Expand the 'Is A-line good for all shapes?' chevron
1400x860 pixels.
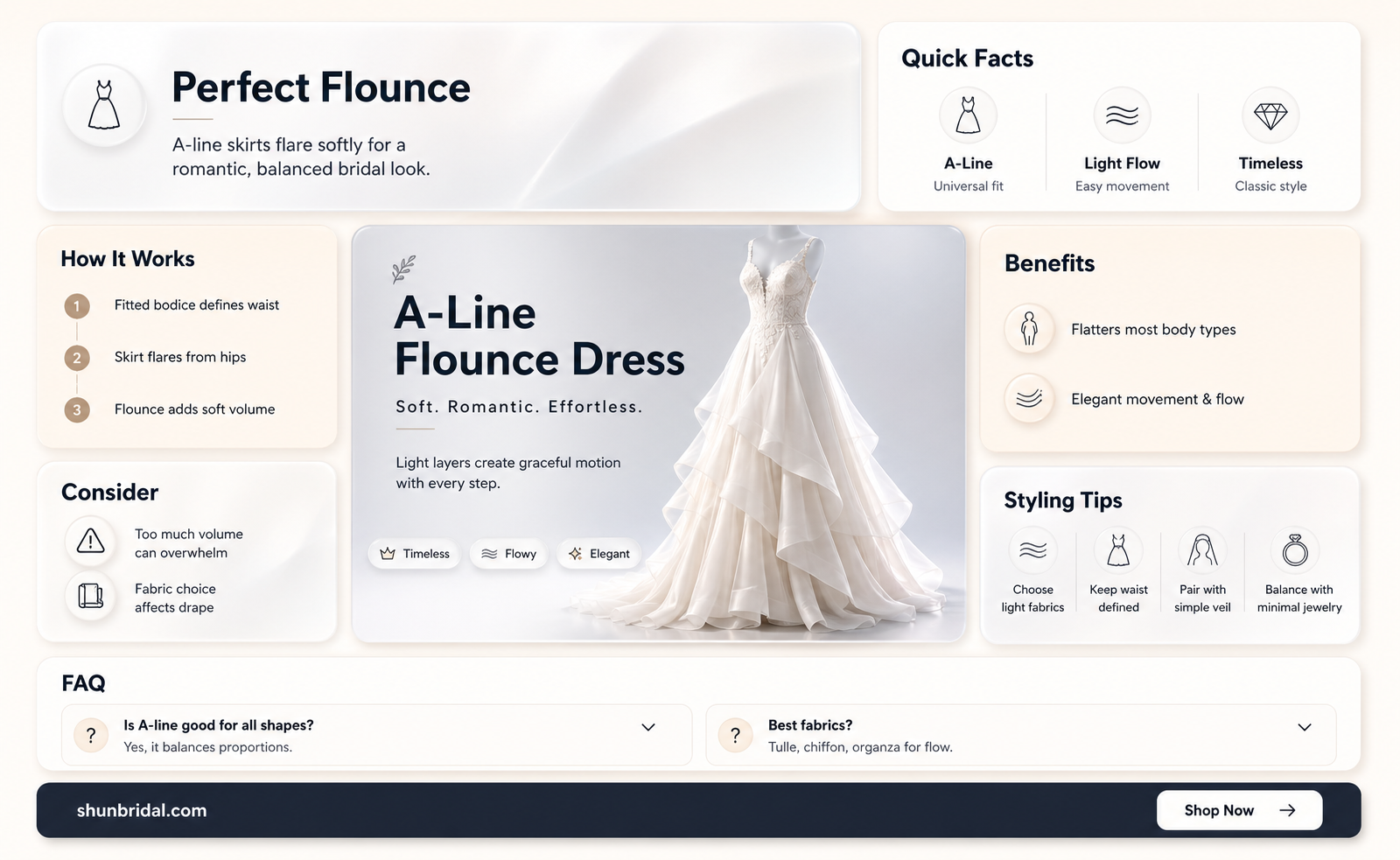(x=648, y=727)
